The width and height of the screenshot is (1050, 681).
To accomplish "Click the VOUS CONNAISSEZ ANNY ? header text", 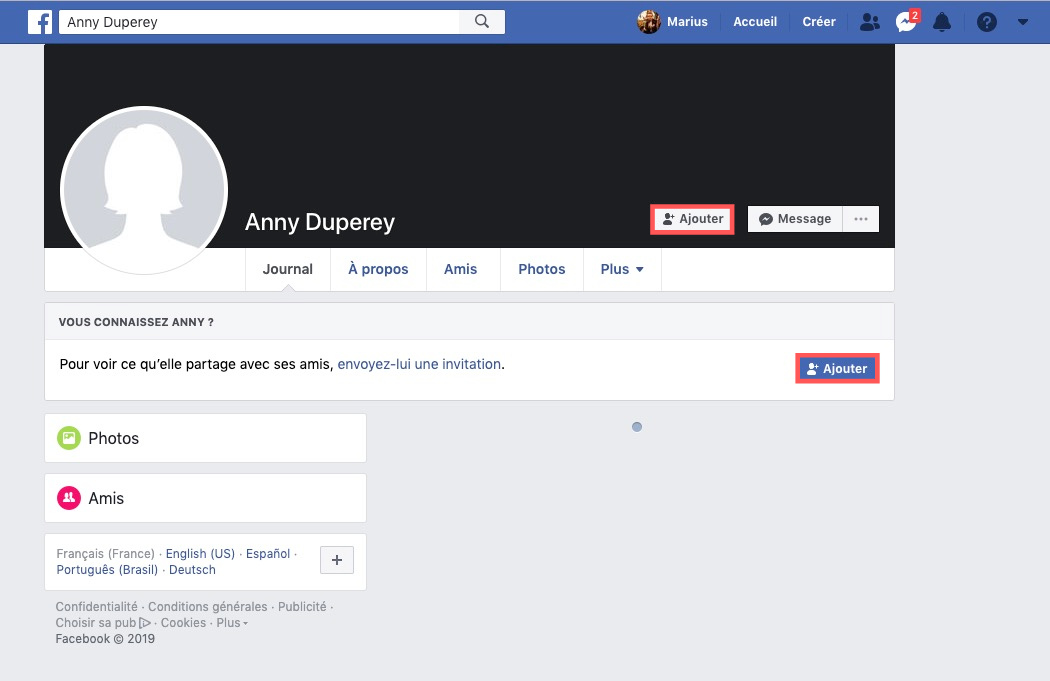I will coord(136,322).
